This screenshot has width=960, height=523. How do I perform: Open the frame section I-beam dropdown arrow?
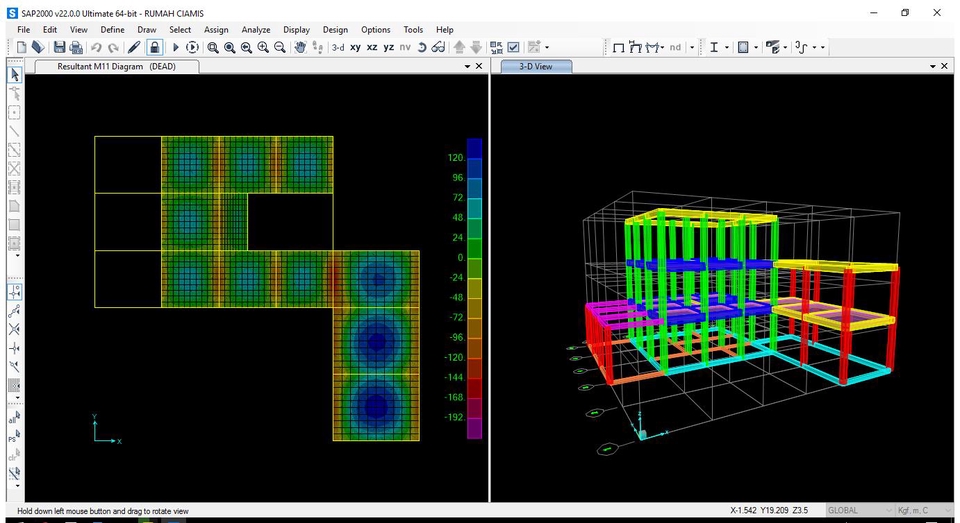pos(727,47)
